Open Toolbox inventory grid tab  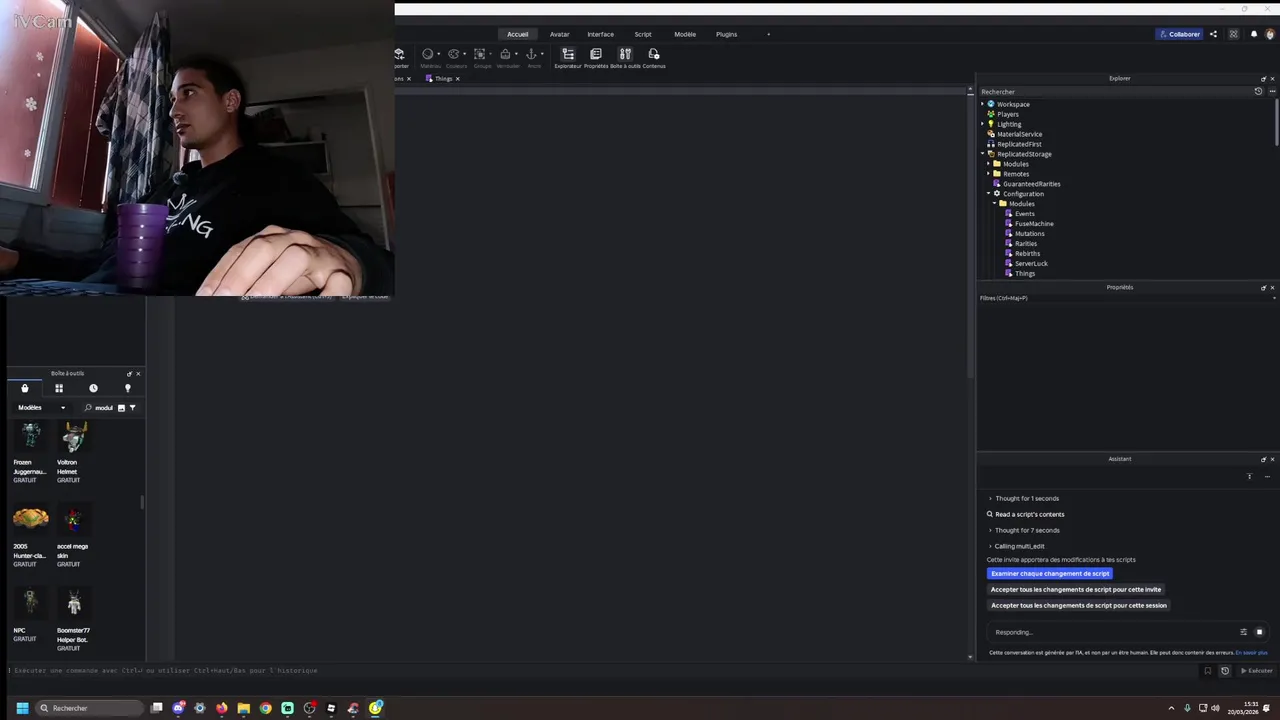click(59, 388)
